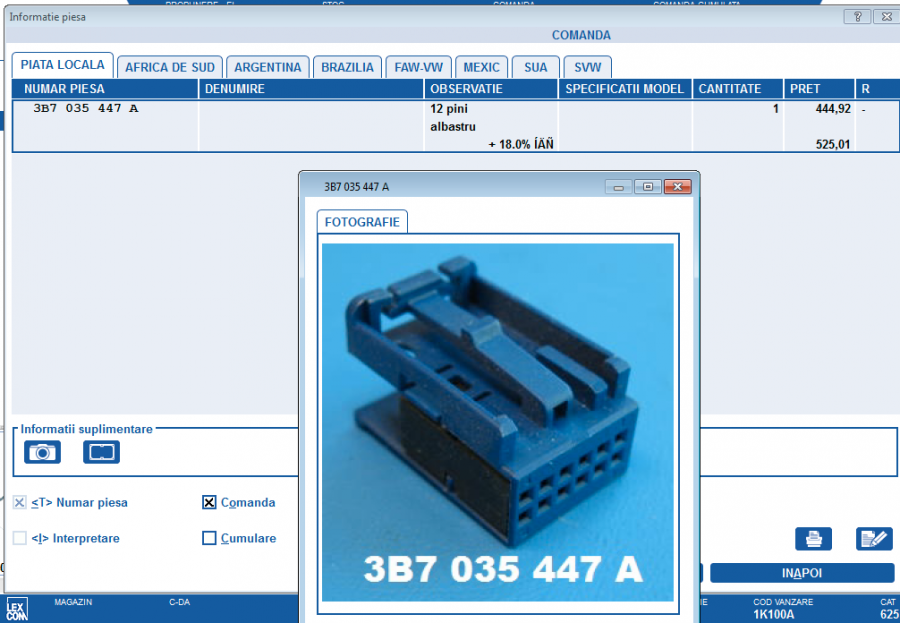Viewport: 900px width, 623px height.
Task: Enable the Cumulare checkbox
Action: pyautogui.click(x=209, y=538)
